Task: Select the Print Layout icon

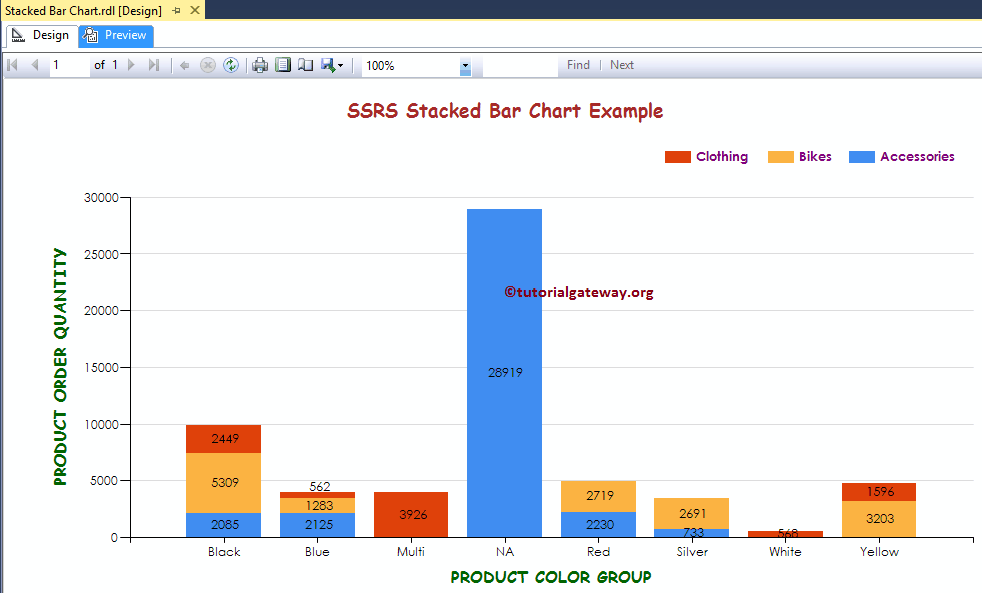Action: coord(282,64)
